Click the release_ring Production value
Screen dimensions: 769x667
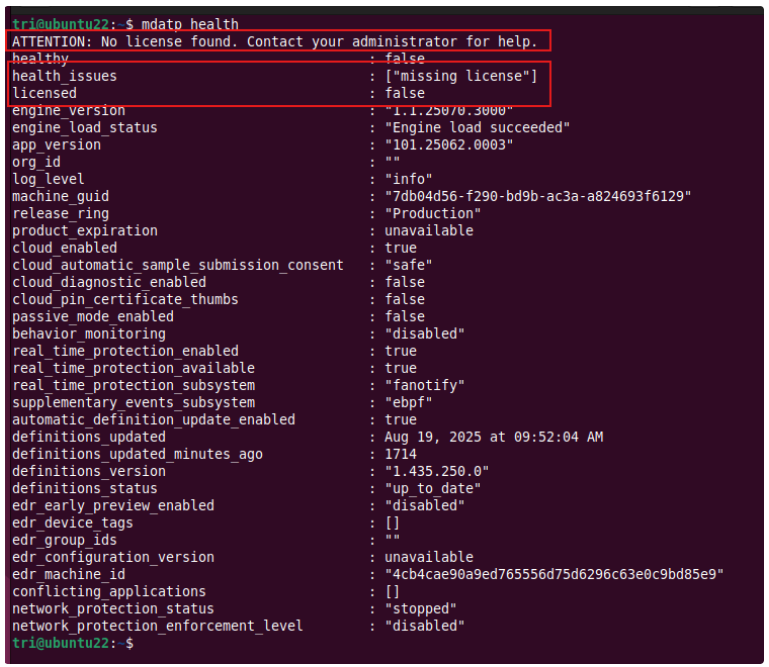[433, 213]
